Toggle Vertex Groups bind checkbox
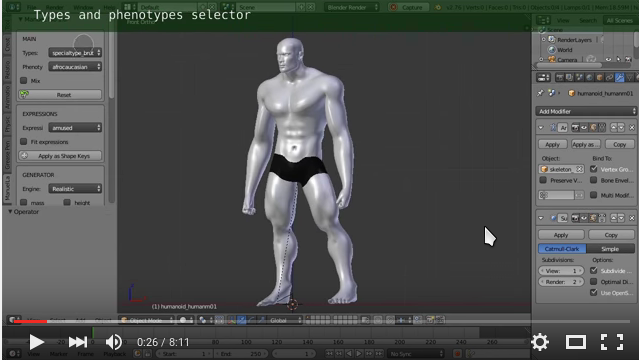The image size is (639, 360). 593,169
